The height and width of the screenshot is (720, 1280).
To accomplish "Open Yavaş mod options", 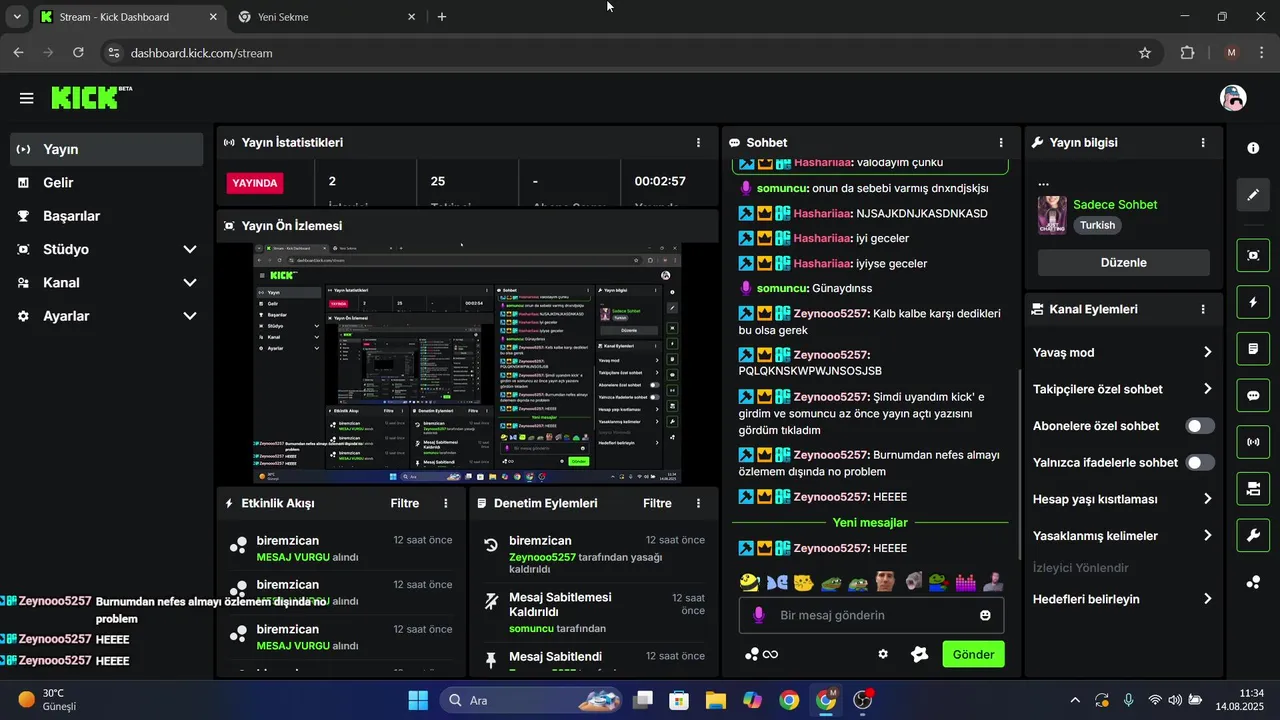I will coord(1123,352).
